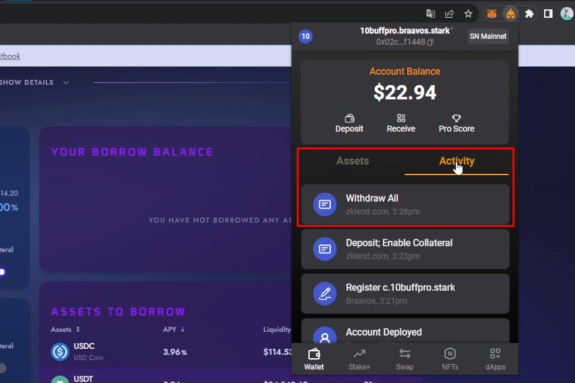Select the NFTs tab in bottom navigation
Screen dimensions: 575x383
pos(450,359)
